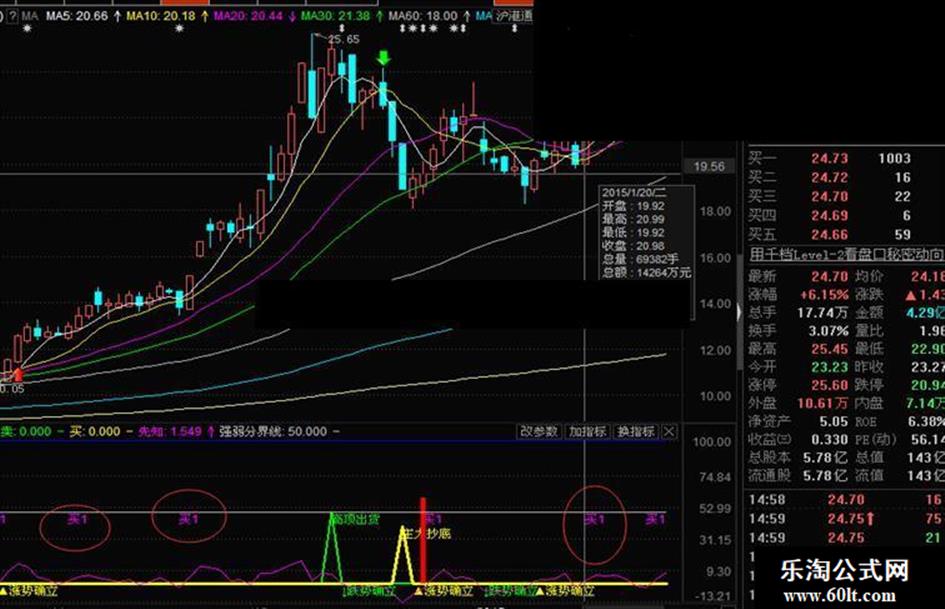Click the 总手 value 17.74万

[822, 313]
